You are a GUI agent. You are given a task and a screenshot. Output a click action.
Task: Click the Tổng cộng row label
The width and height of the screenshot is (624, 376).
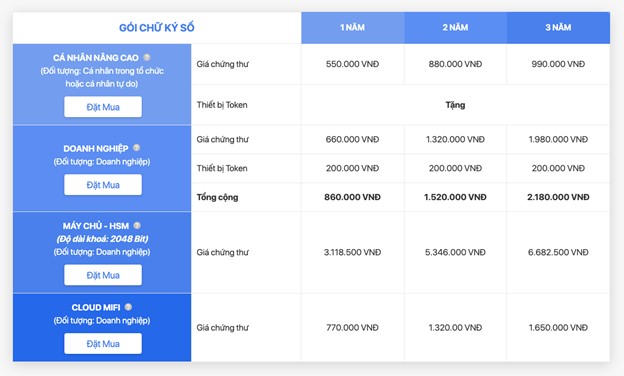217,197
